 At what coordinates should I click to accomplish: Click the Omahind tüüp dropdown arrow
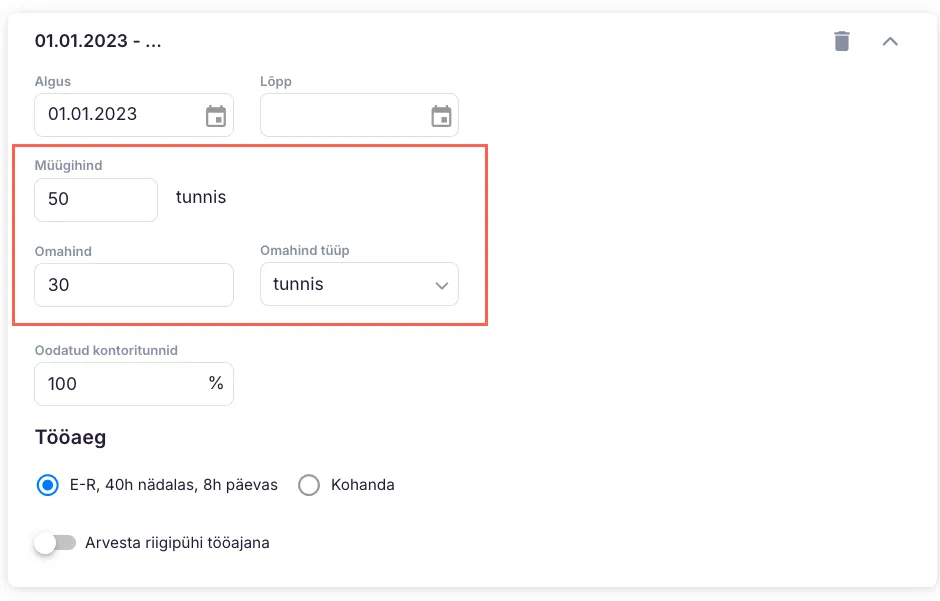pyautogui.click(x=442, y=286)
